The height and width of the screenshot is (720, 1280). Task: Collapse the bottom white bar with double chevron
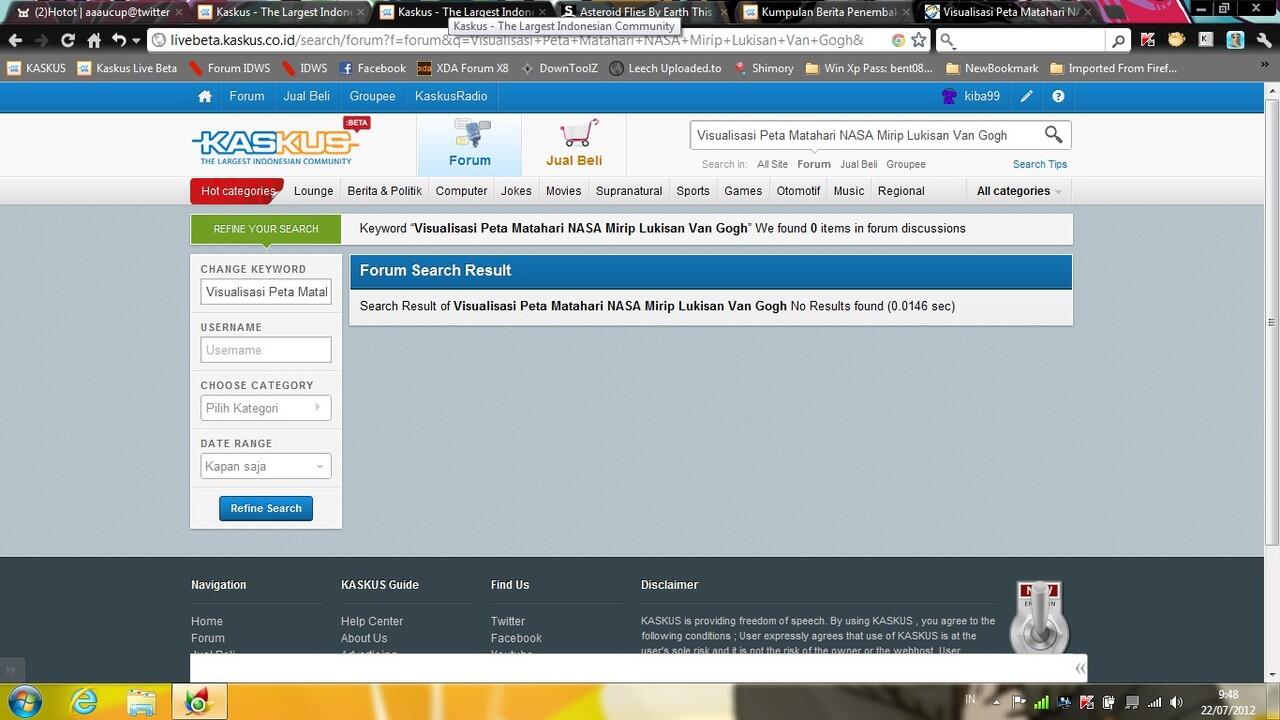pos(1080,668)
